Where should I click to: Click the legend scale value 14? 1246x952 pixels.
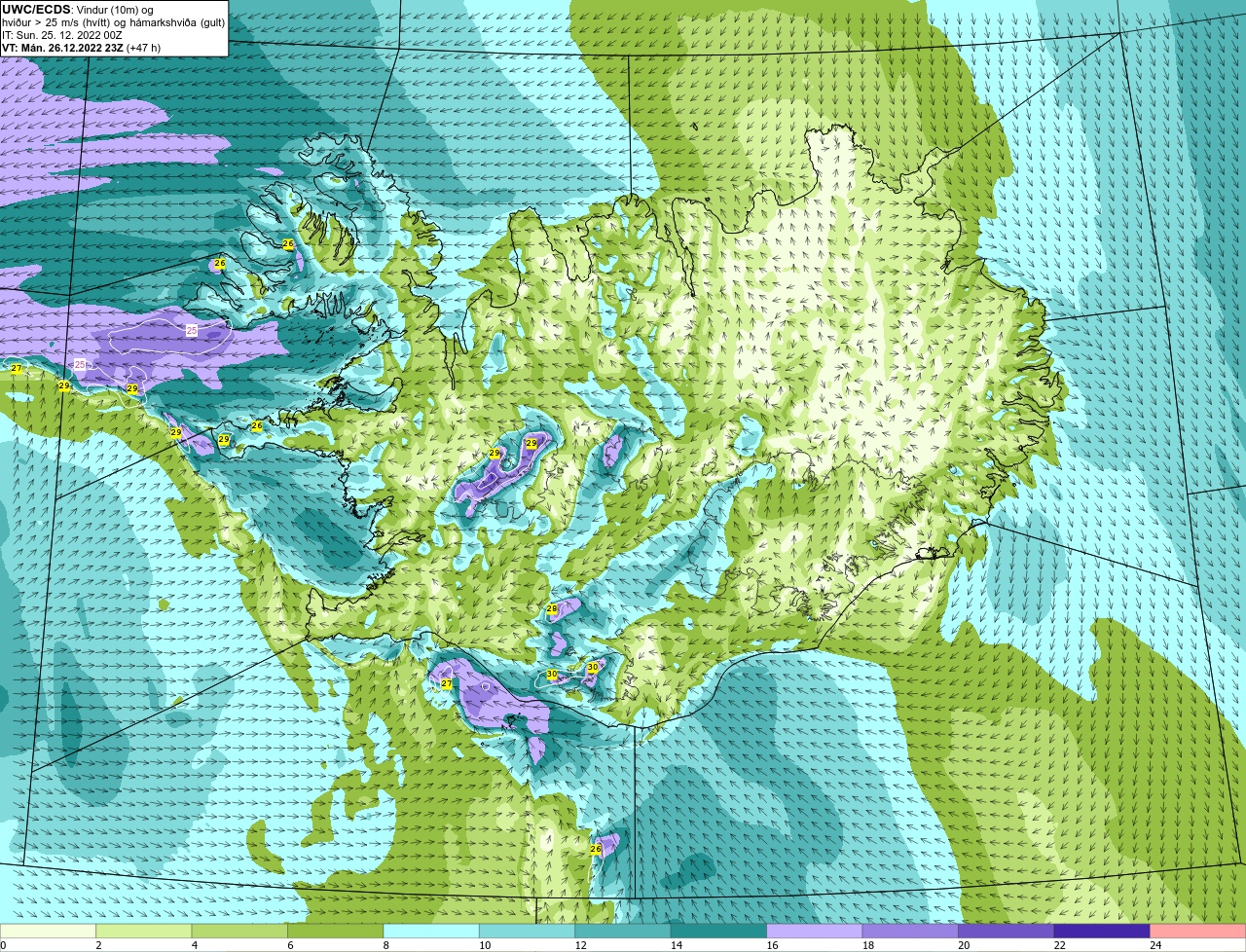coord(675,945)
